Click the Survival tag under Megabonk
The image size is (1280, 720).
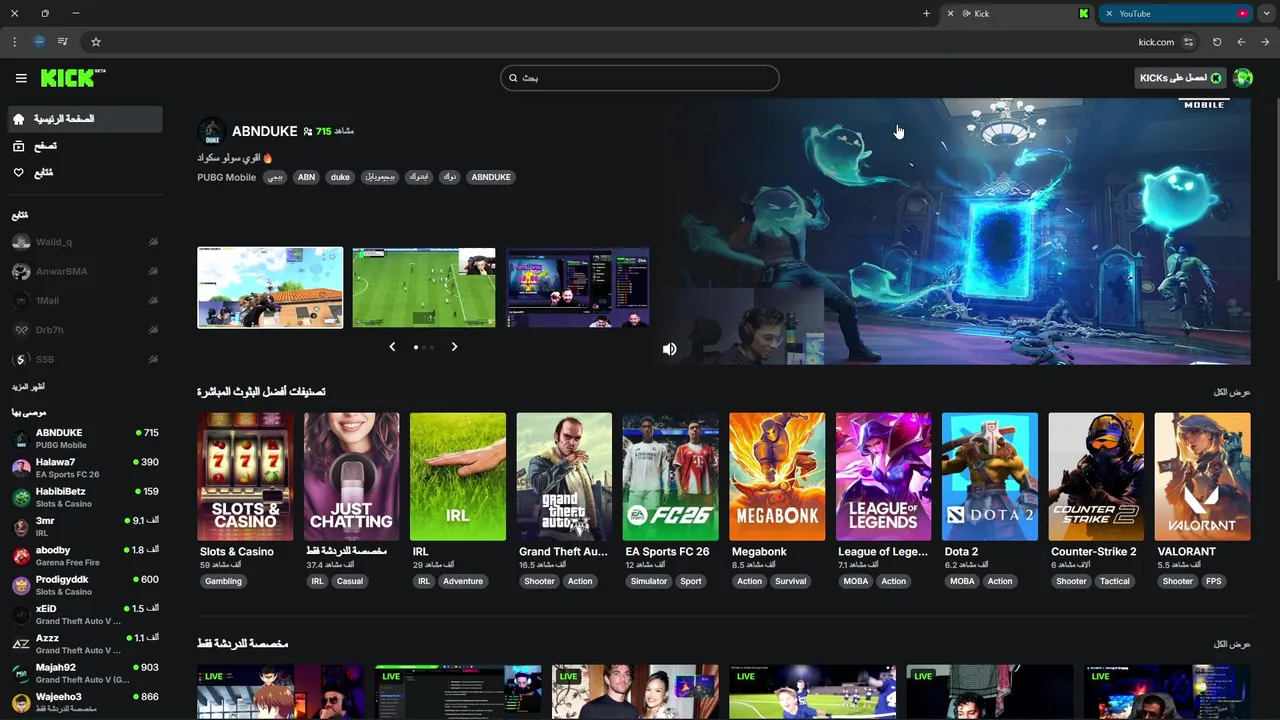point(790,581)
